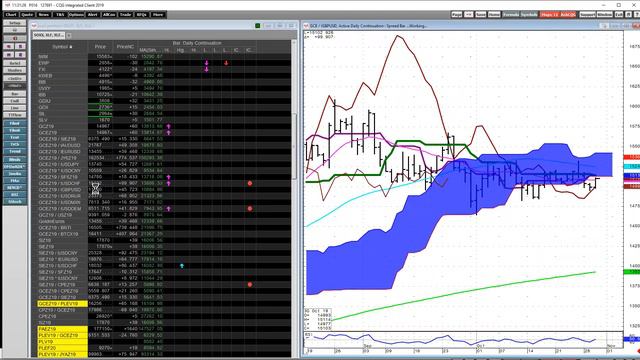The height and width of the screenshot is (360, 640).
Task: Open the Alert menu button
Action: coord(93,15)
